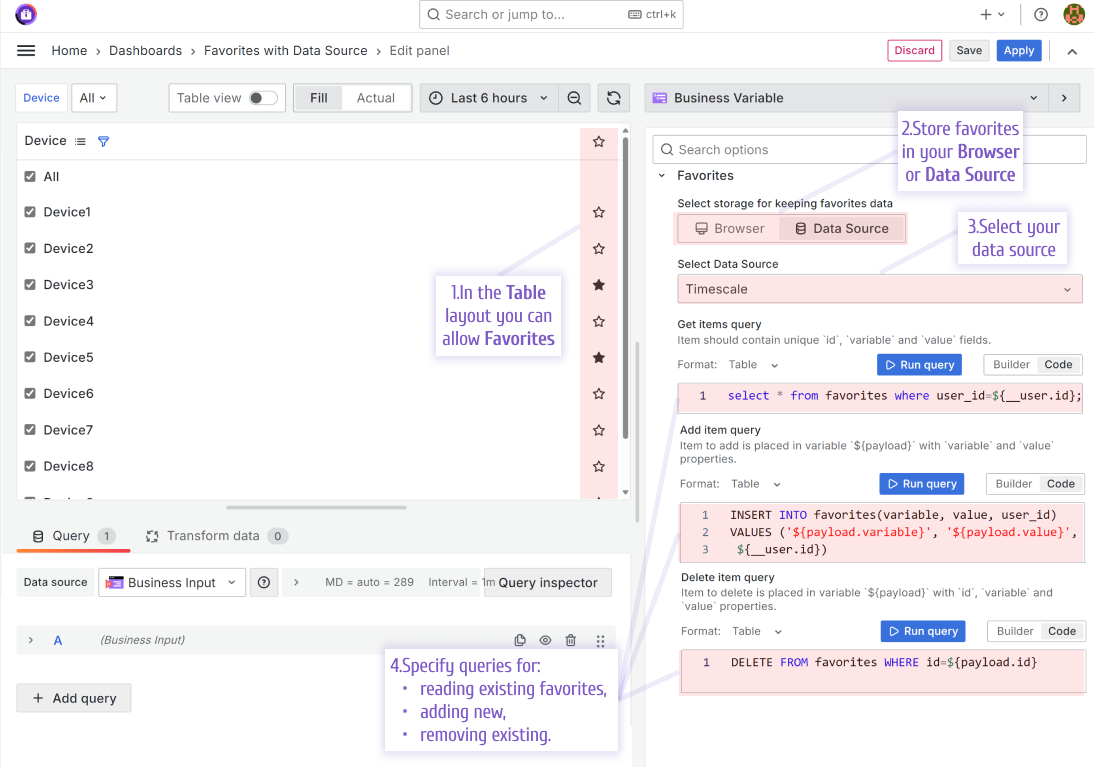The image size is (1094, 767).
Task: Star Device1 as a favorite
Action: click(598, 212)
